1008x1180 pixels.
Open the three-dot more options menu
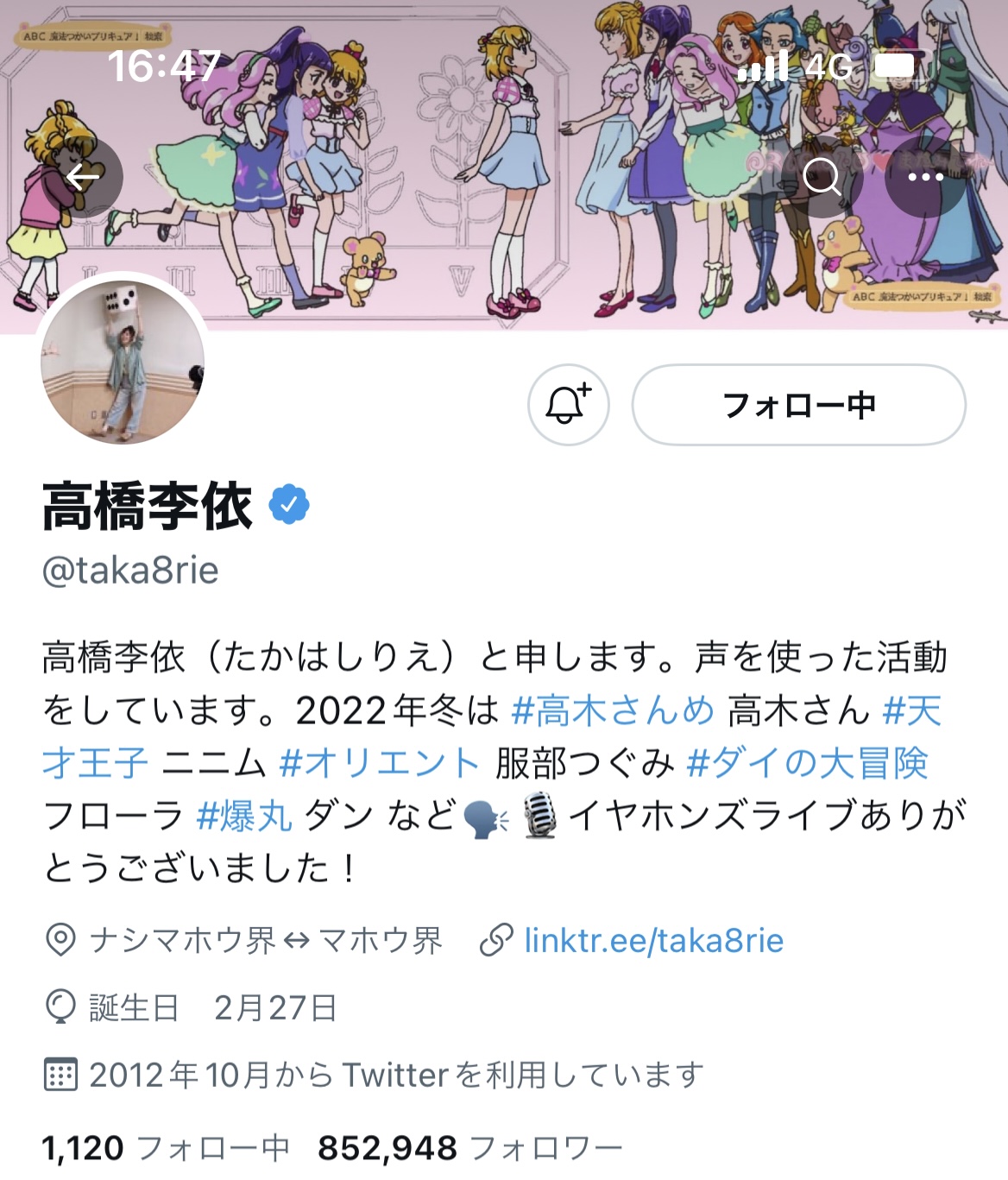pos(926,177)
